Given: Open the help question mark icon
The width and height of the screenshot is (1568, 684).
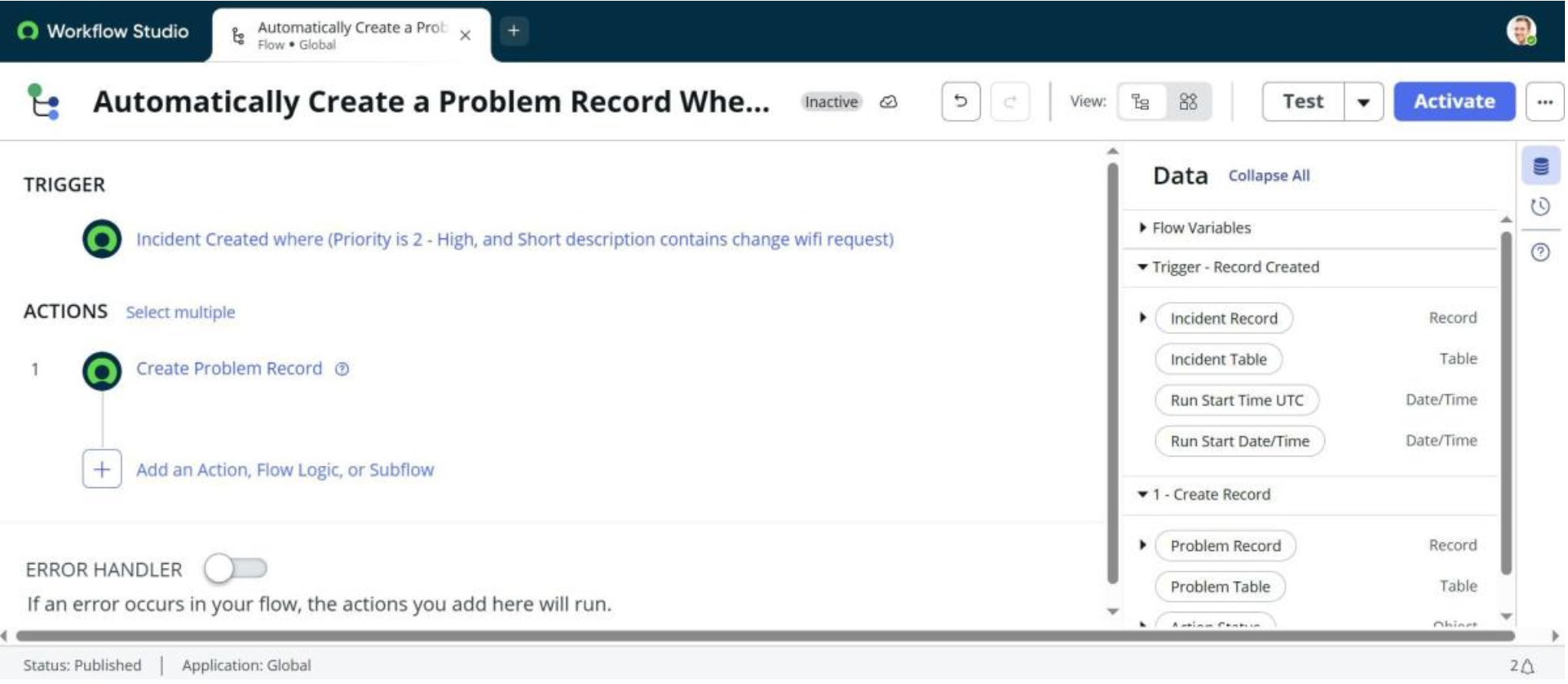Looking at the screenshot, I should pos(1540,252).
